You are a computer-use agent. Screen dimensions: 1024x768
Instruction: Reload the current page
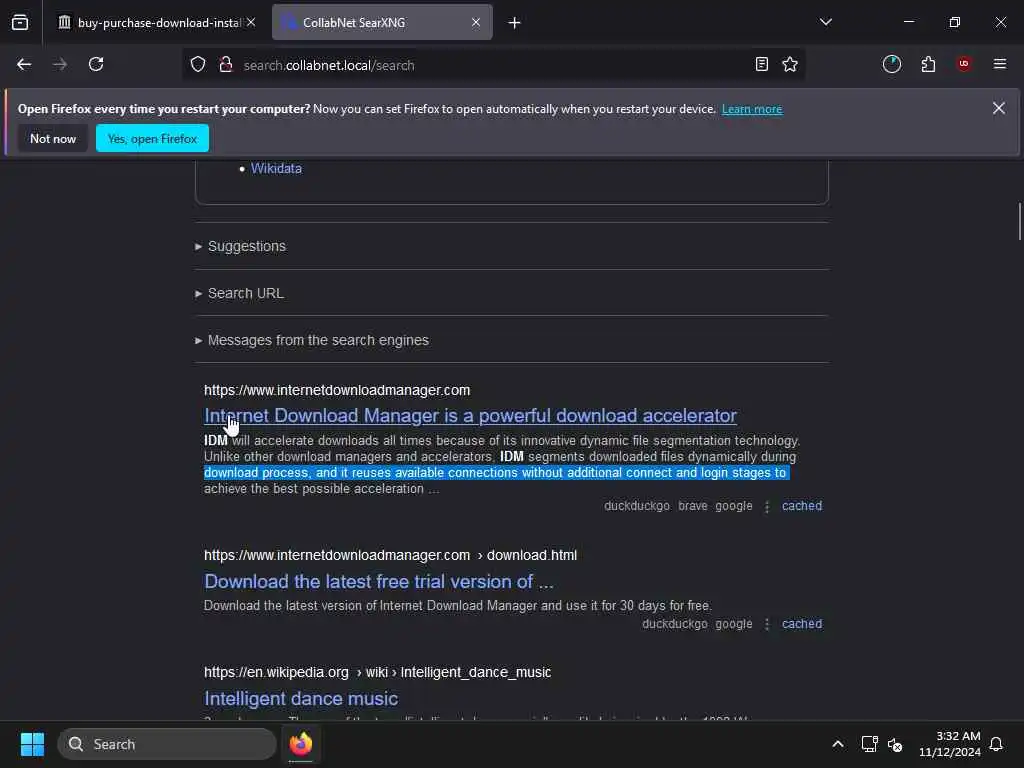[x=96, y=64]
